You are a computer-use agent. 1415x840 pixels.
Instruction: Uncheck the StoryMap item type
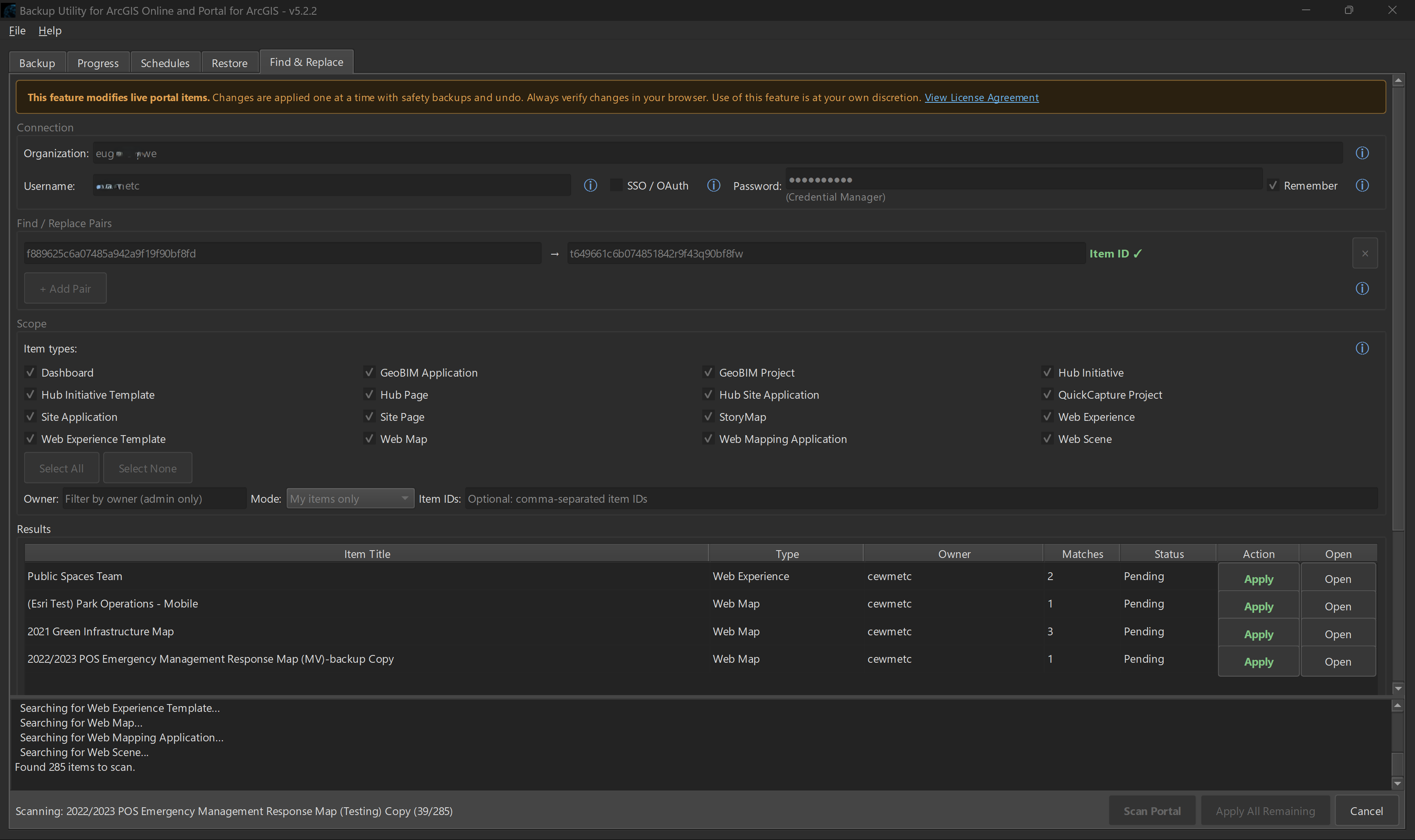(708, 417)
